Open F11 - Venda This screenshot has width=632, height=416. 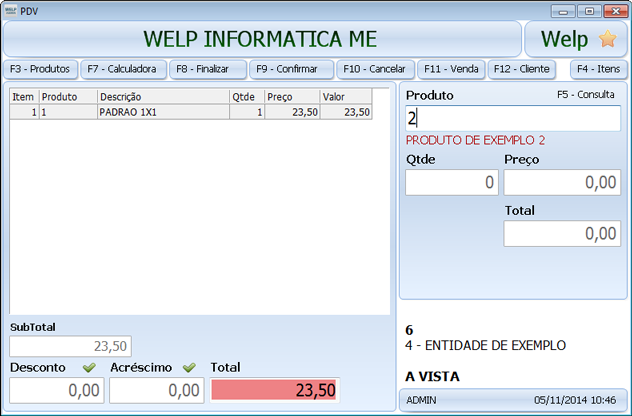(451, 69)
